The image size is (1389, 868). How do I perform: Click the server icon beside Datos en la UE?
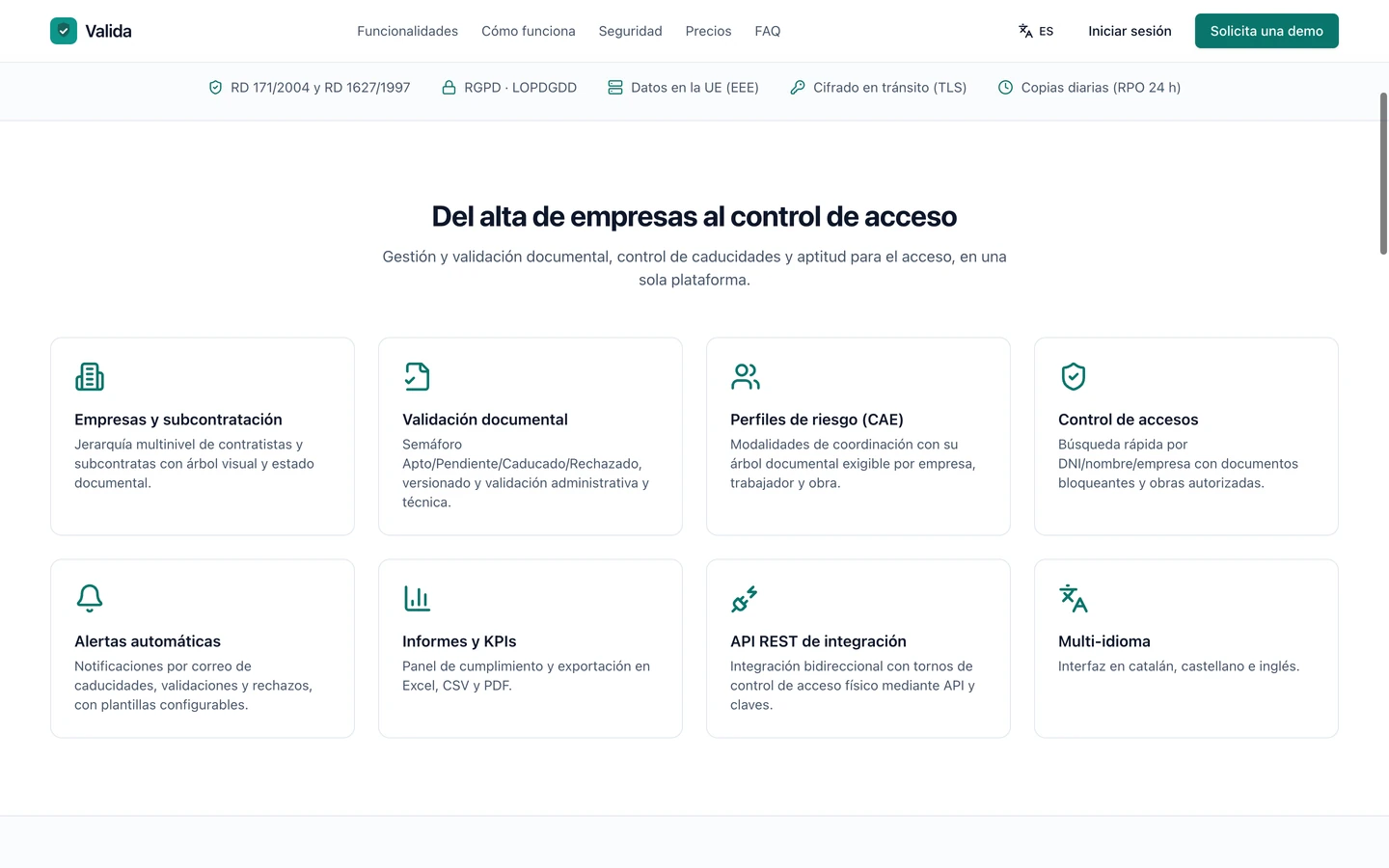point(615,88)
